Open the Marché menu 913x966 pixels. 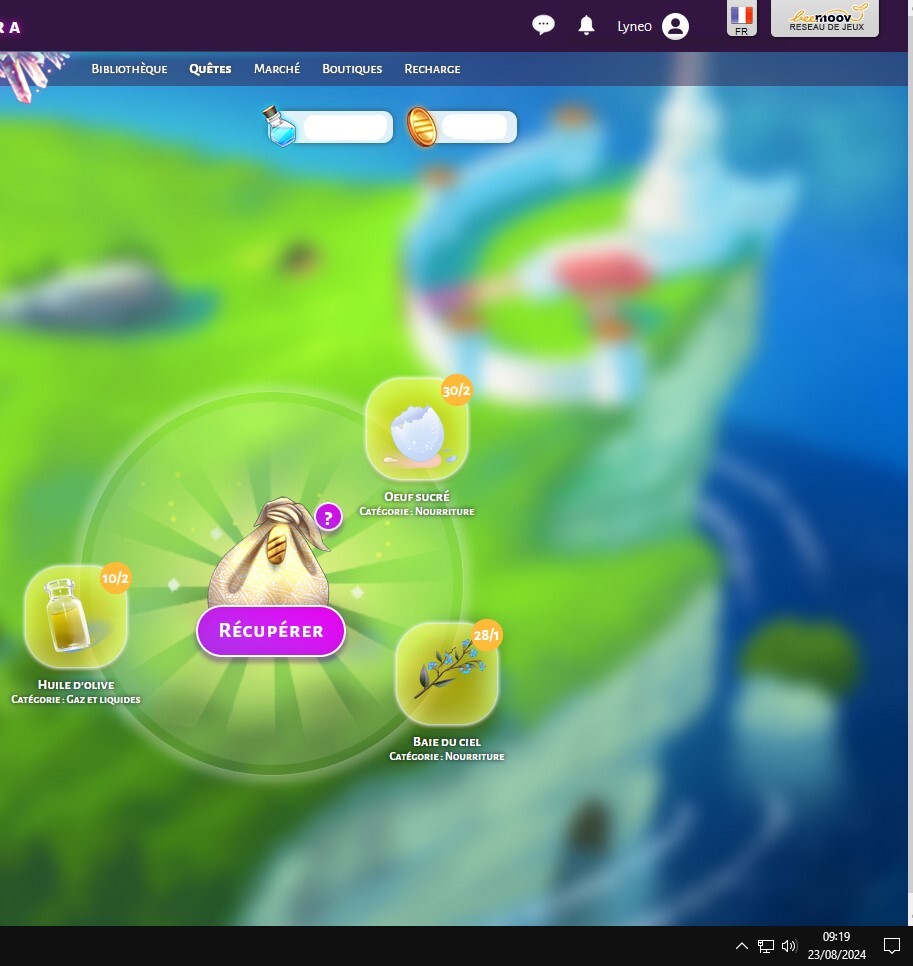(x=277, y=69)
